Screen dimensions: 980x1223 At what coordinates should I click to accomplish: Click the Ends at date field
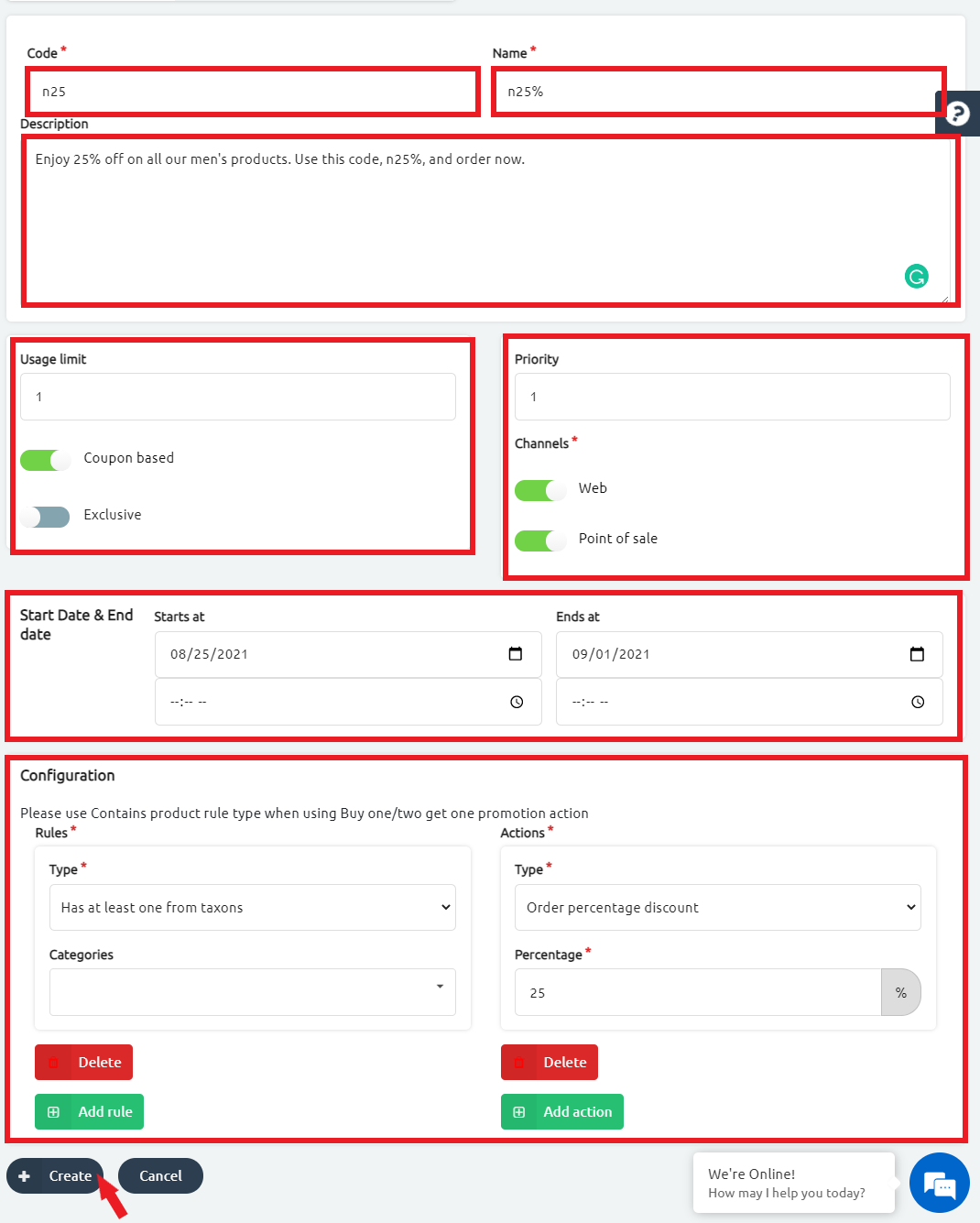[x=749, y=654]
